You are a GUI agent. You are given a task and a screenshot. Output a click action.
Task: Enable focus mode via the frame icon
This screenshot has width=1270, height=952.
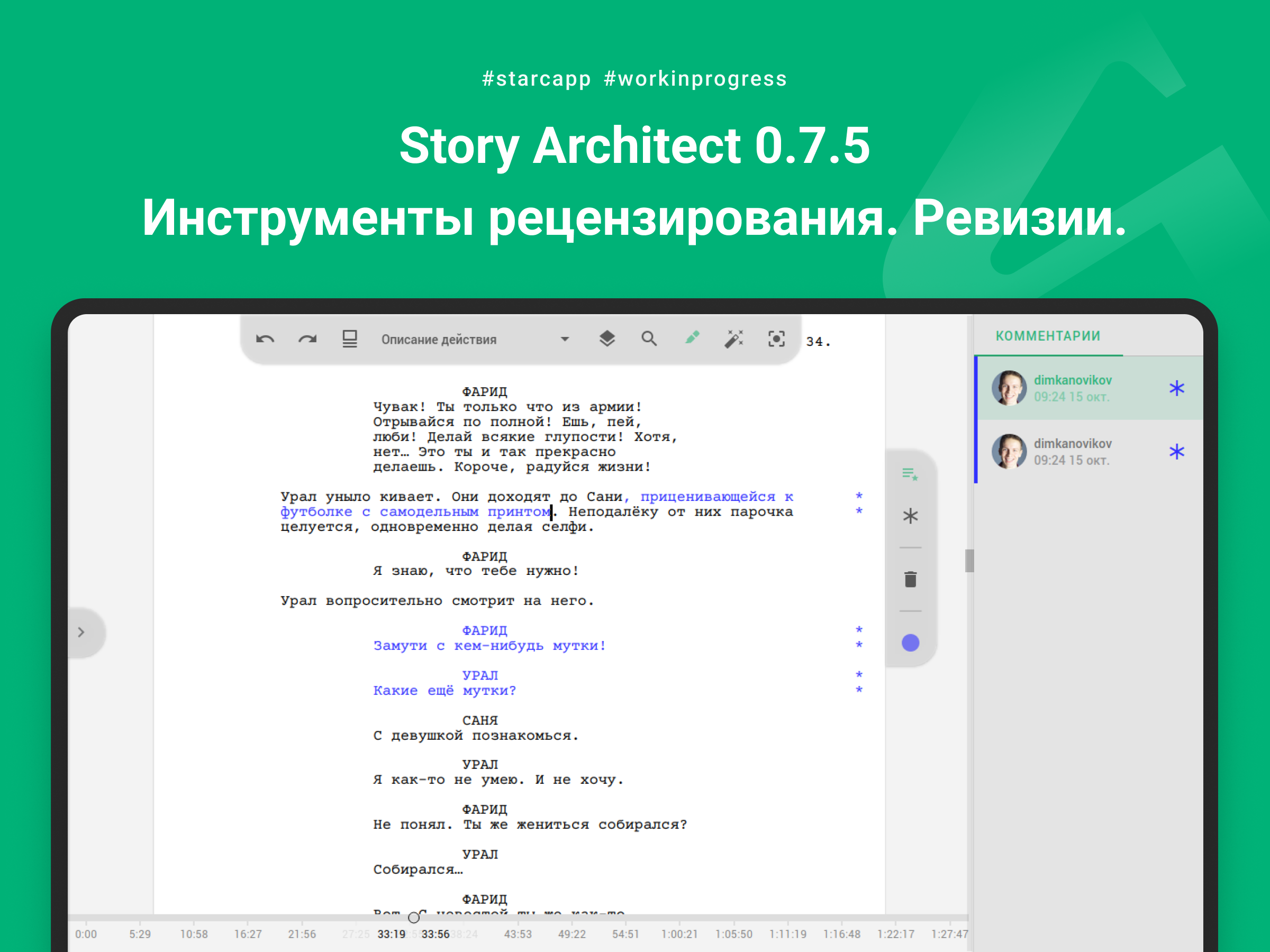[x=776, y=339]
